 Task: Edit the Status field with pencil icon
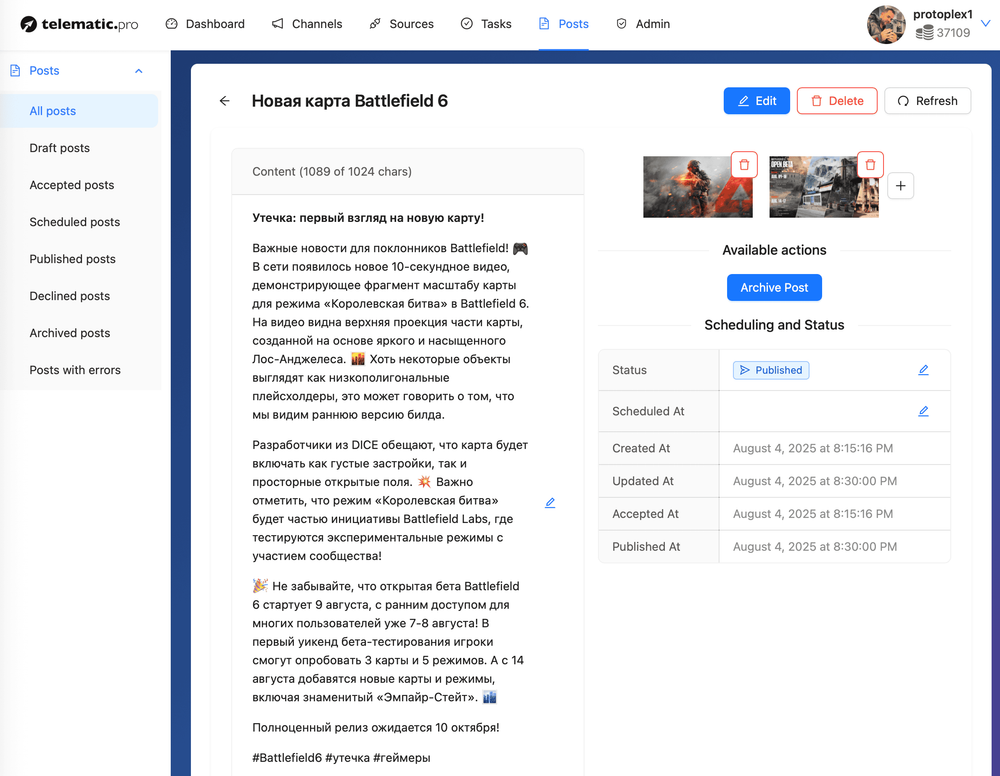923,370
